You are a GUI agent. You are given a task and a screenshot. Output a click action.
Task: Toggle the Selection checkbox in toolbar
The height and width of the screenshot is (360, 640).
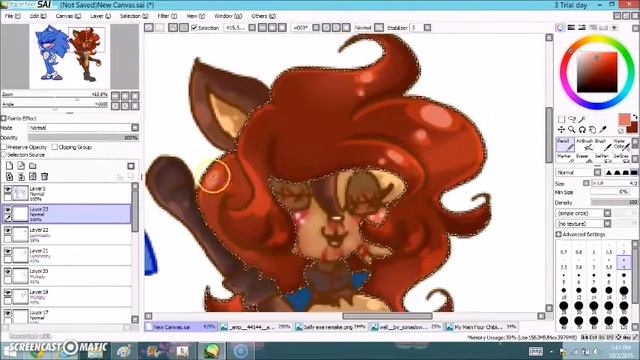pyautogui.click(x=194, y=28)
